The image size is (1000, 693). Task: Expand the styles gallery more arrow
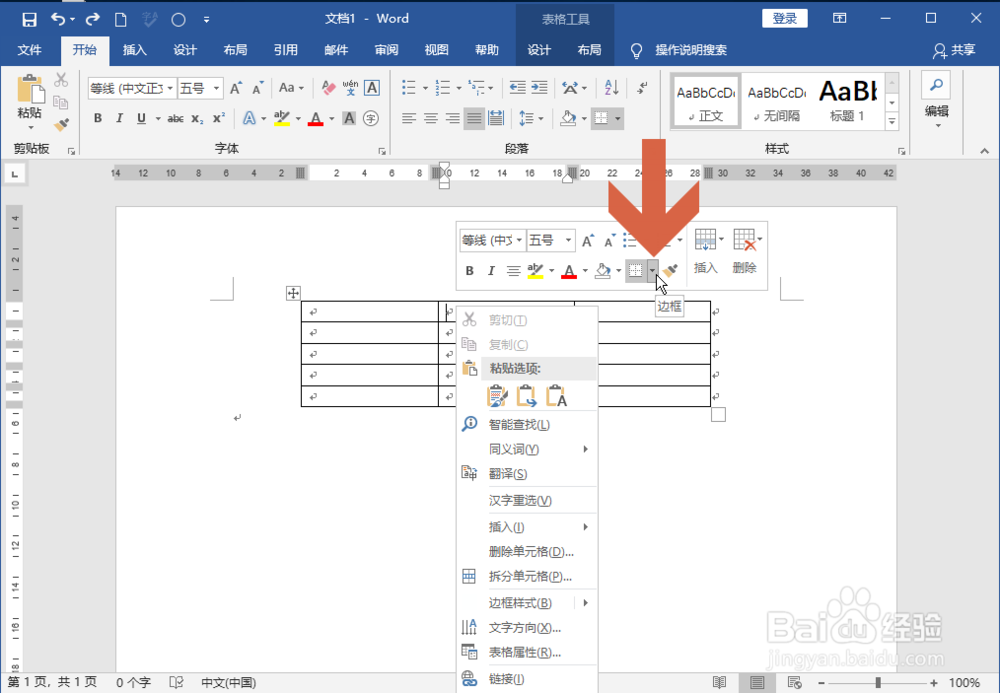pyautogui.click(x=892, y=121)
